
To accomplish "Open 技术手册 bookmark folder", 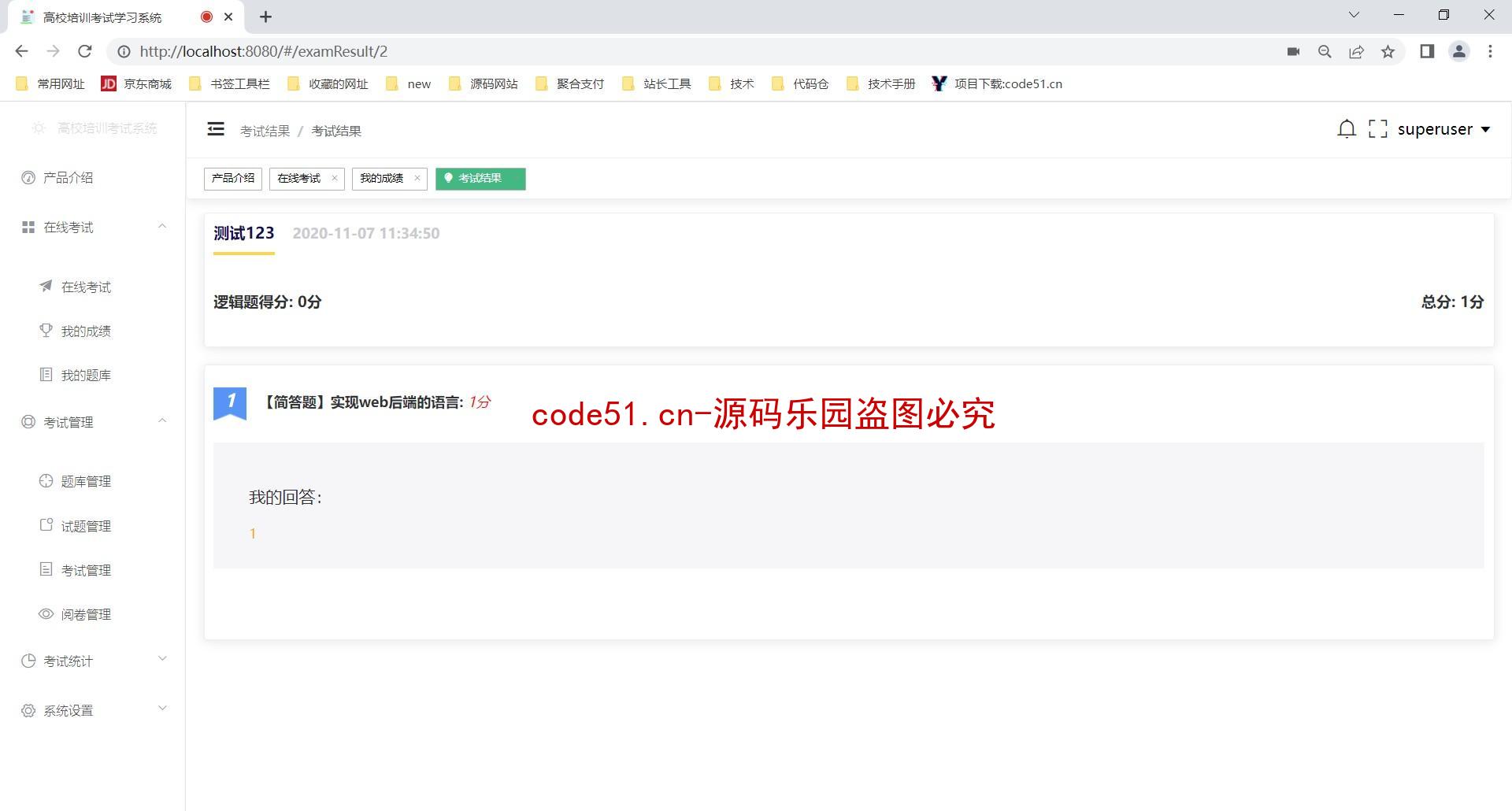I will tap(880, 83).
